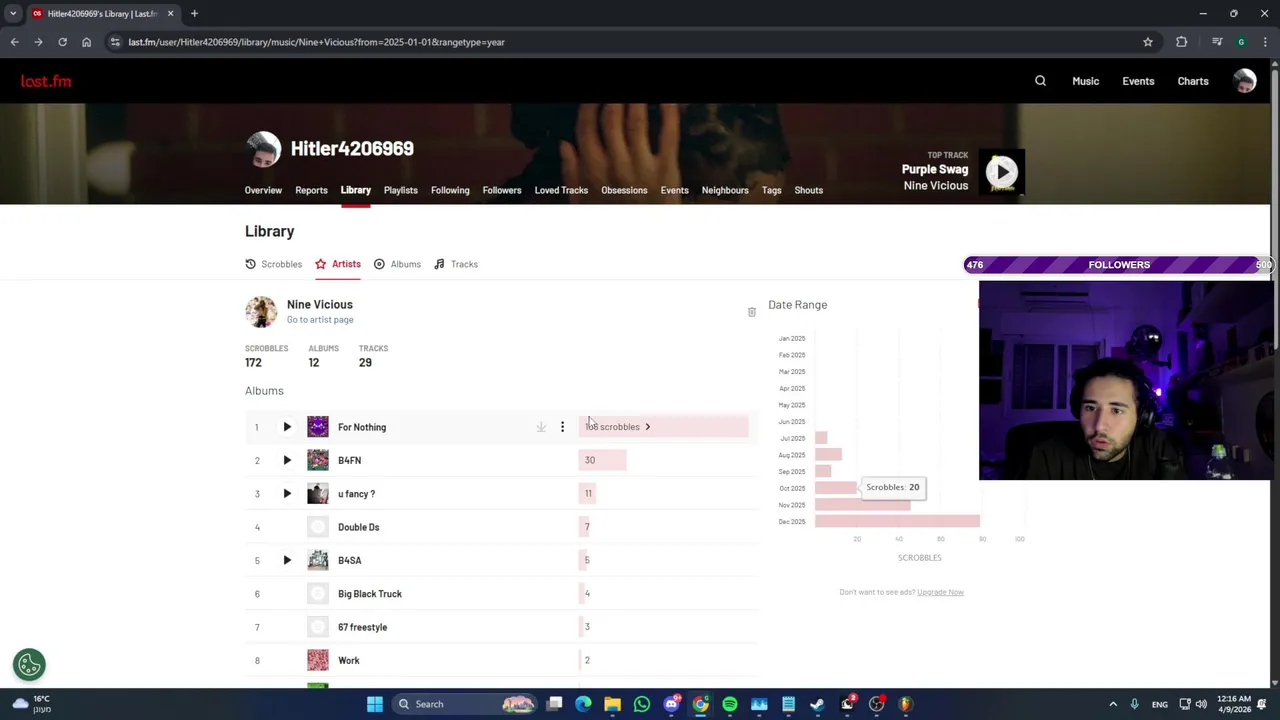Open the browser extensions puzzle icon
Screen dimensions: 1280x720
pos(1181,42)
